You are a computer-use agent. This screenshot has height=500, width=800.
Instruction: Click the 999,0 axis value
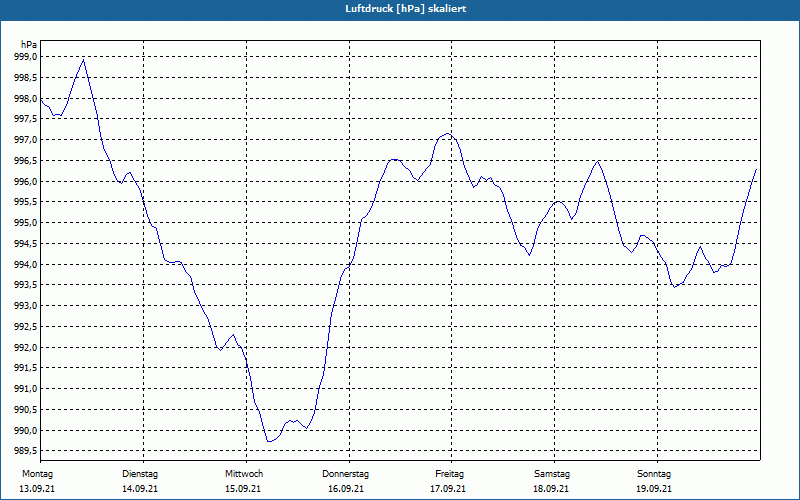[x=26, y=57]
